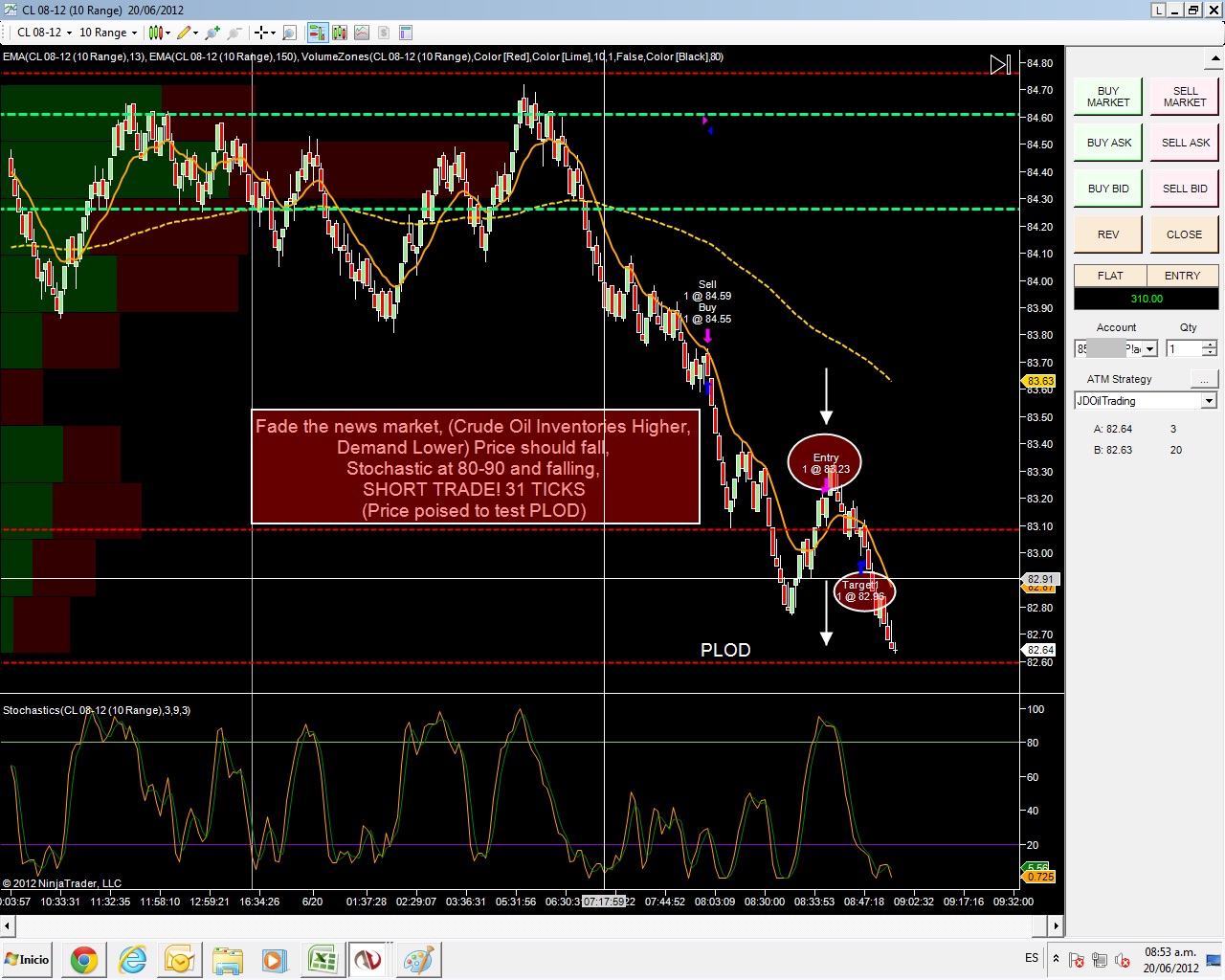Open the Indicators line chart icon

tap(361, 33)
